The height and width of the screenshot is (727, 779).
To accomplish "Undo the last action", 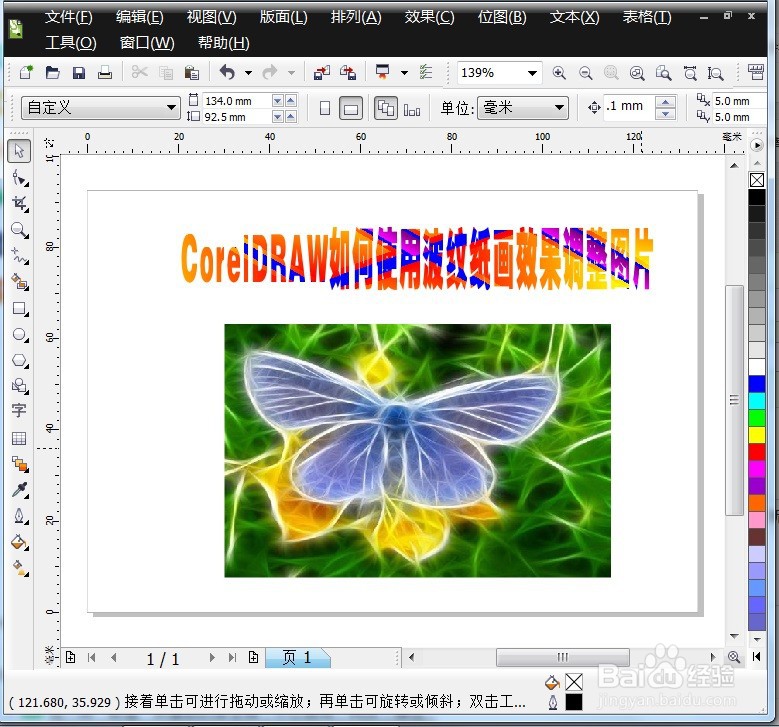I will coord(227,73).
